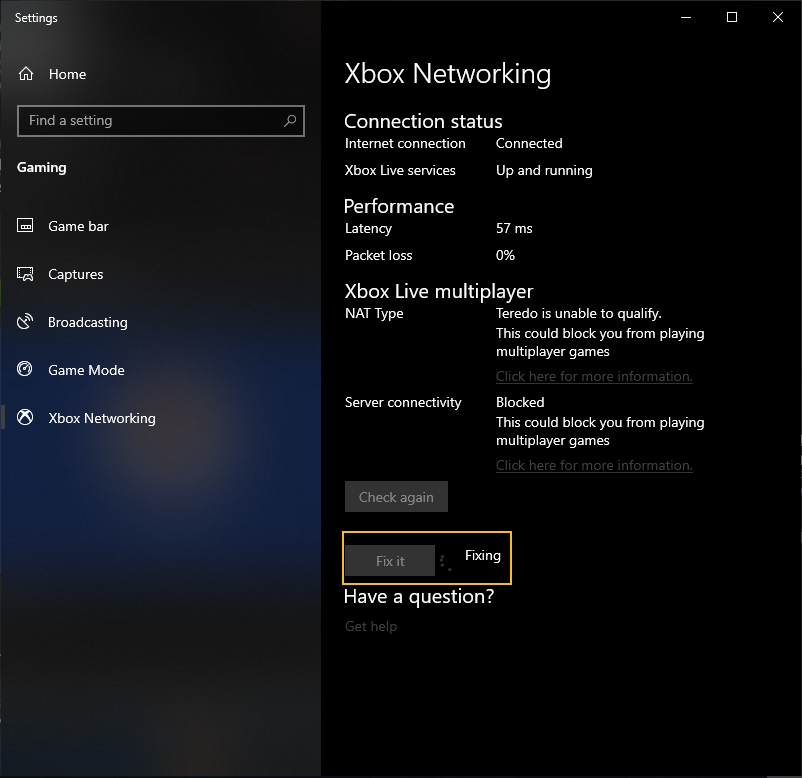Click the Home house icon
The image size is (802, 778).
(26, 74)
